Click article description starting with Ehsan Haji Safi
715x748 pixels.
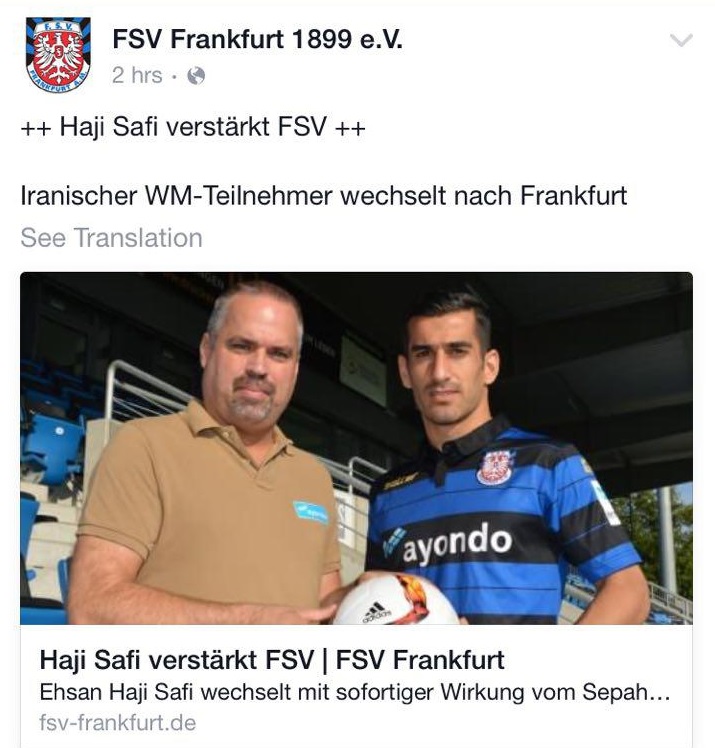click(355, 692)
